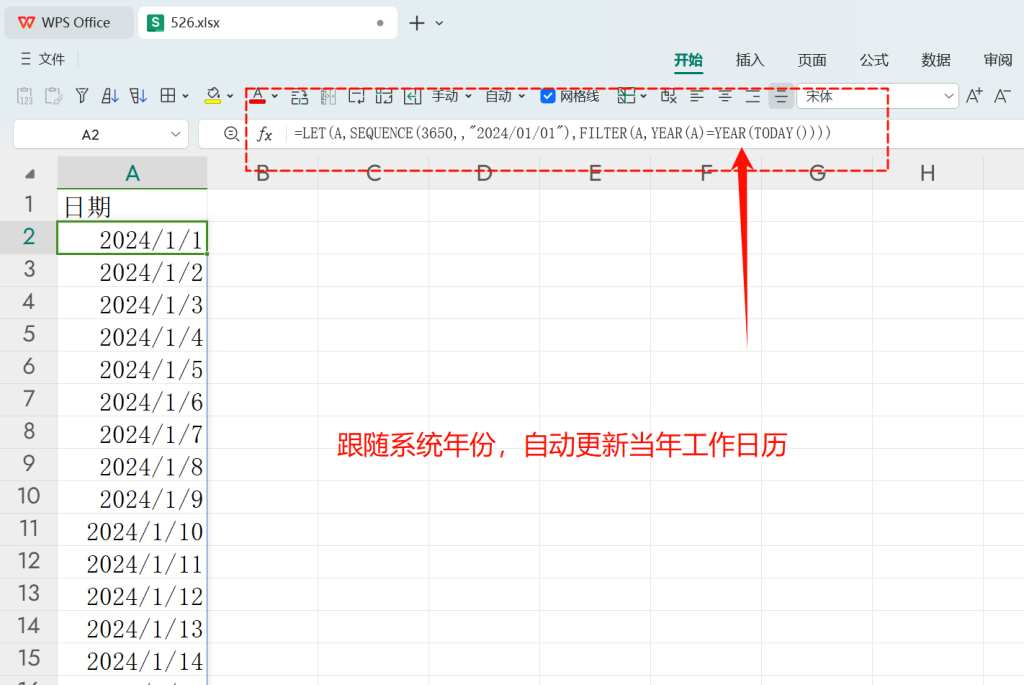1024x685 pixels.
Task: Toggle the 网格线 gridlines checkbox
Action: [x=548, y=97]
